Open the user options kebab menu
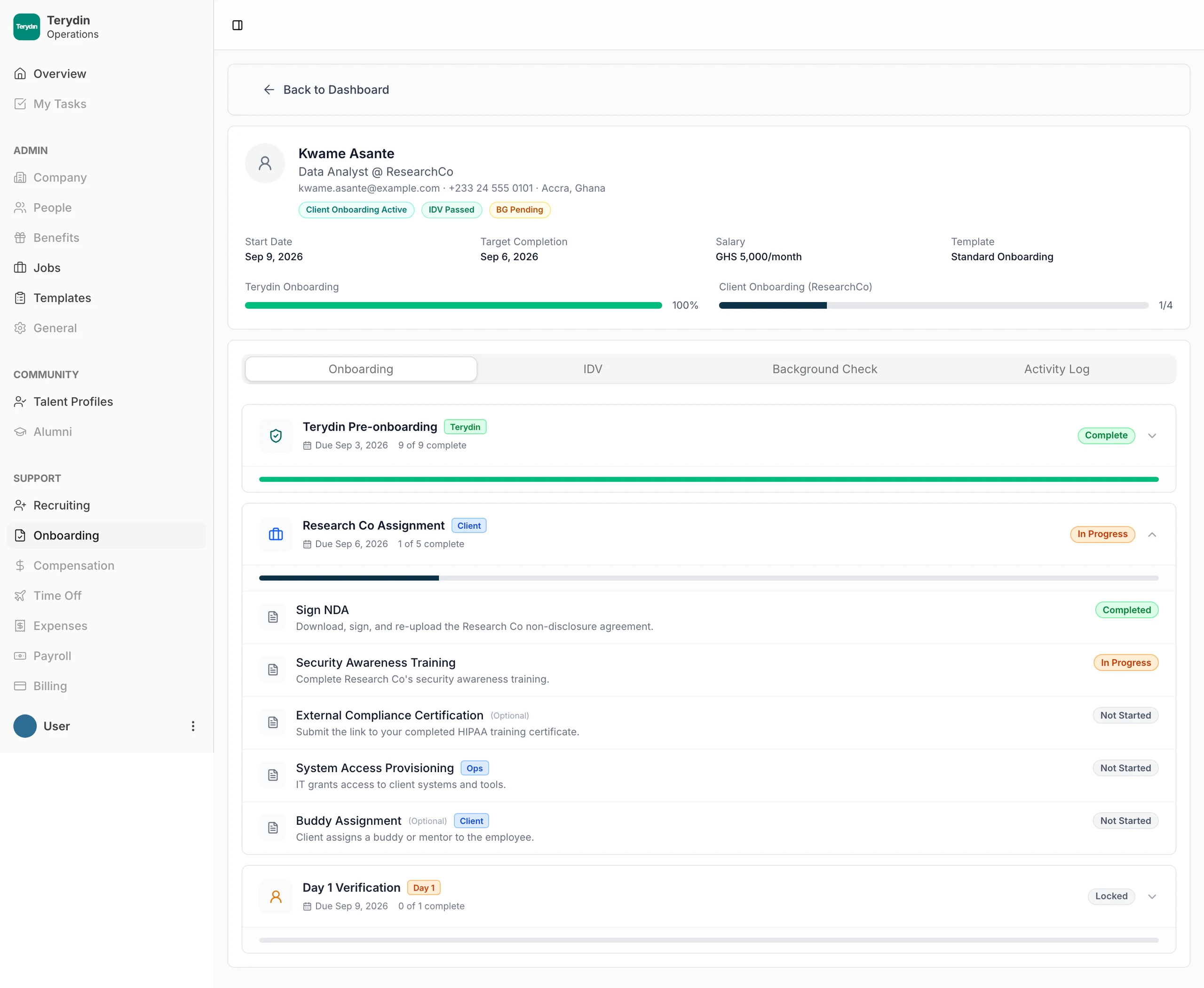The image size is (1204, 988). pyautogui.click(x=193, y=726)
